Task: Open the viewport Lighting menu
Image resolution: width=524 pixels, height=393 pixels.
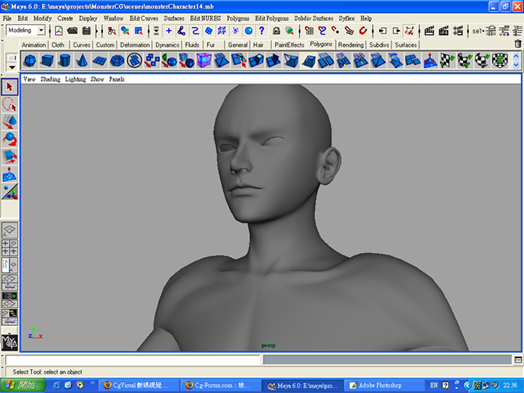Action: click(75, 79)
